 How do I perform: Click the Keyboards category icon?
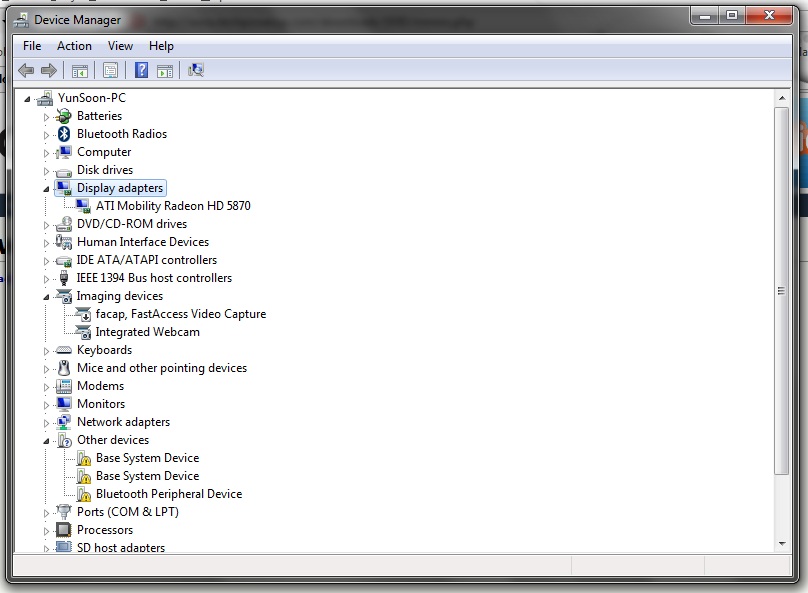coord(63,350)
